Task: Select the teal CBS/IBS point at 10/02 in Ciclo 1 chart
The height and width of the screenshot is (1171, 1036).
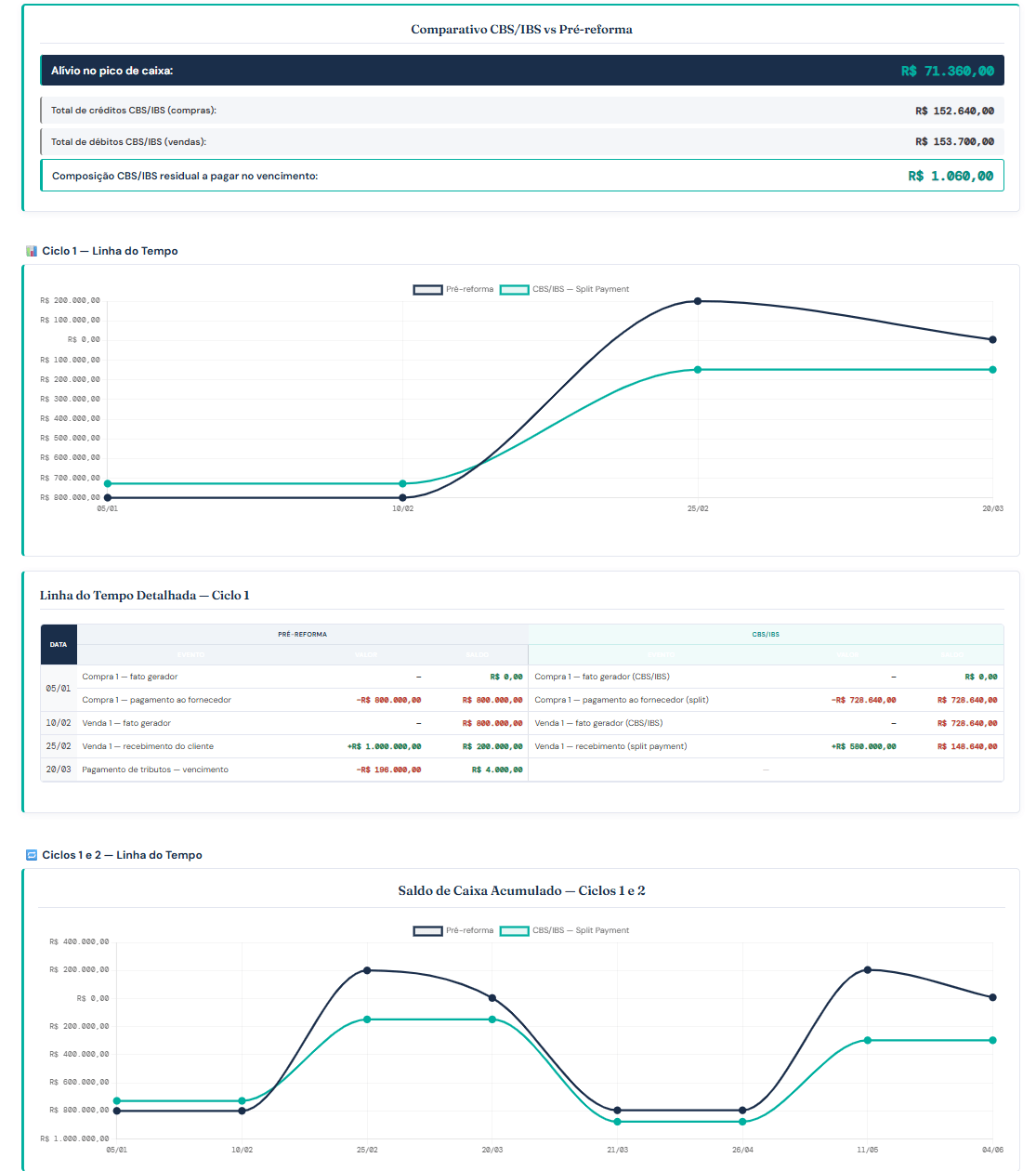Action: coord(402,483)
